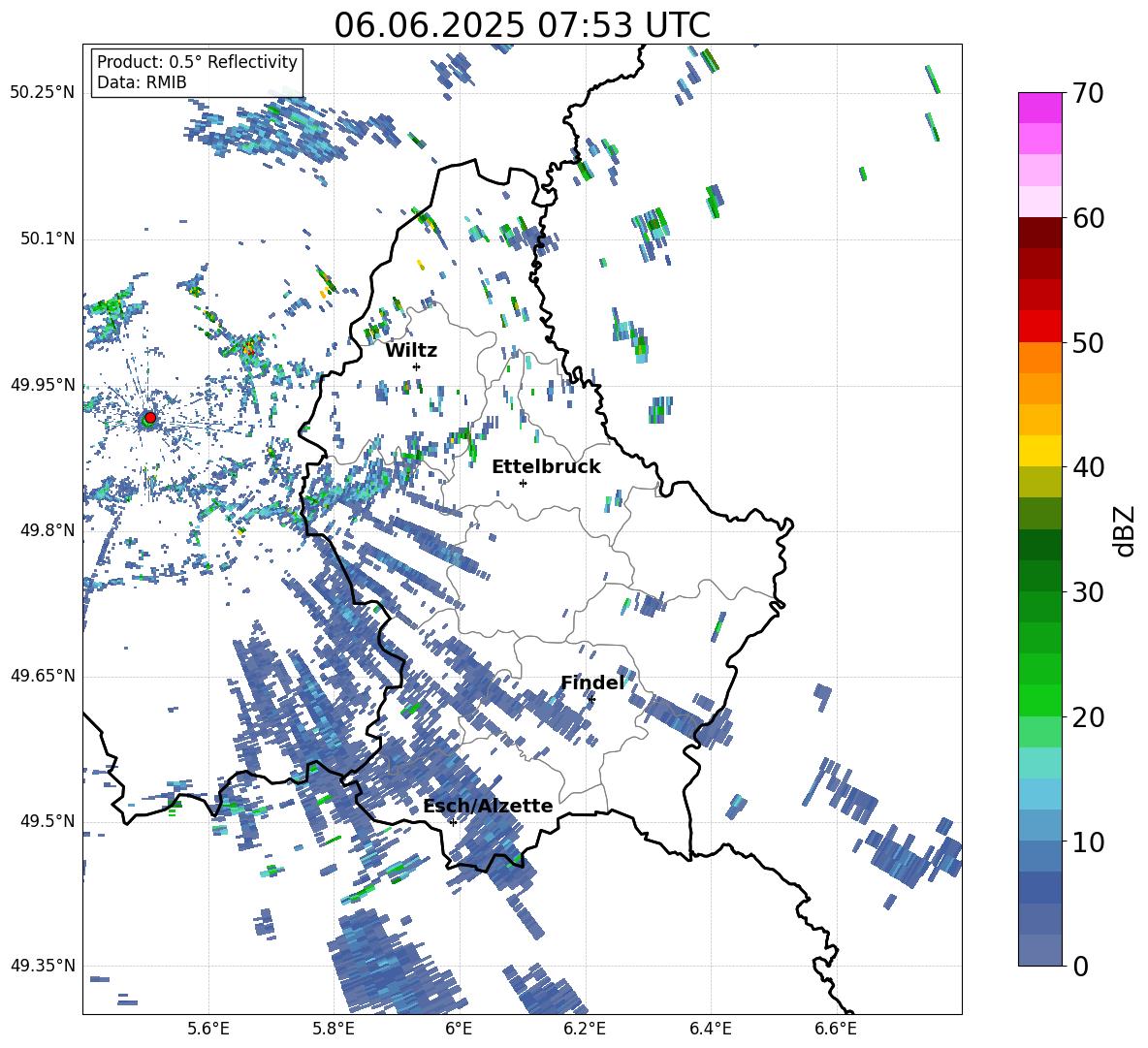
Task: Click the 6.6°E longitude label
Action: click(x=836, y=1029)
